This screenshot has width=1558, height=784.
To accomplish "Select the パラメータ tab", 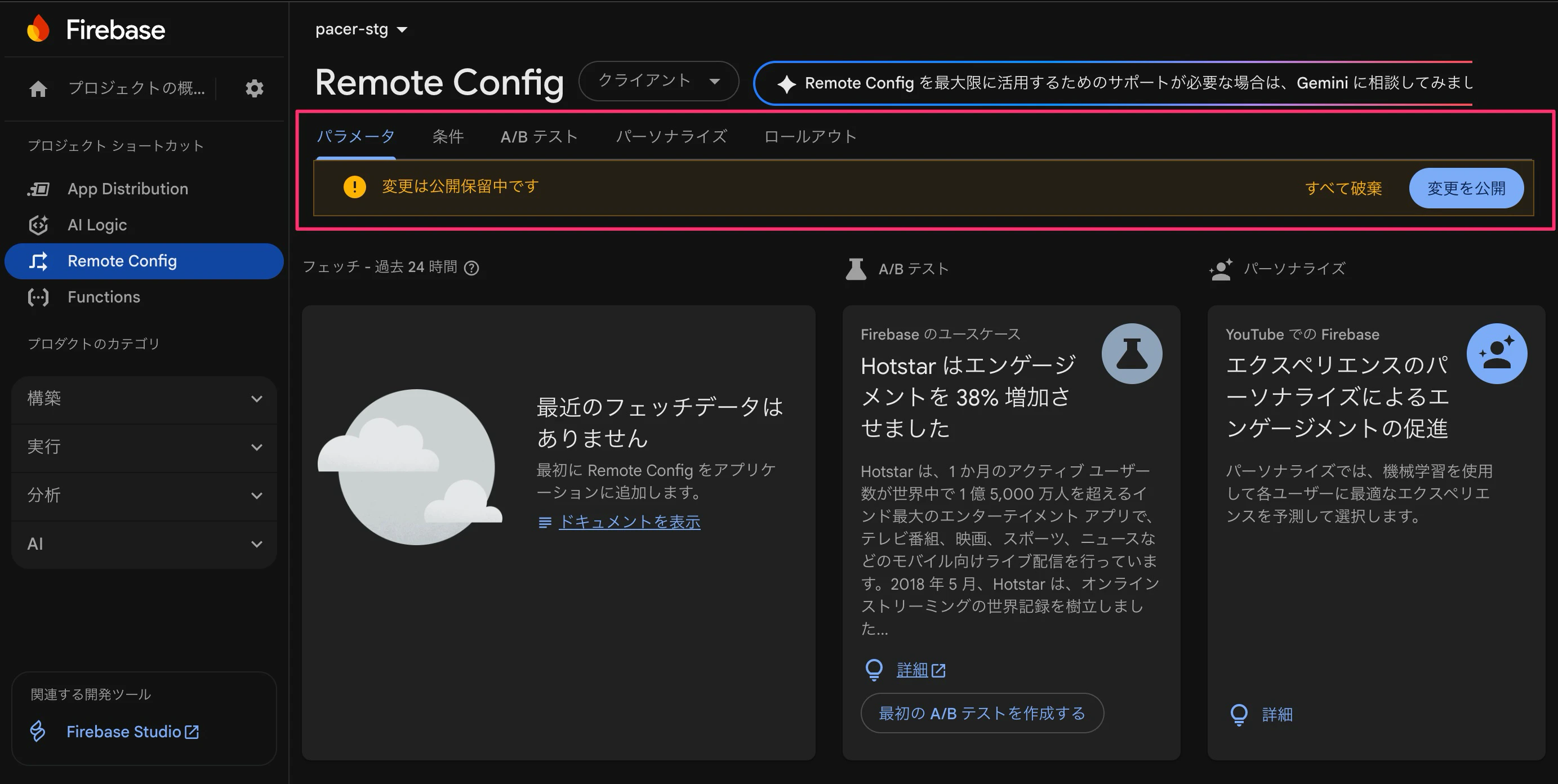I will (355, 137).
